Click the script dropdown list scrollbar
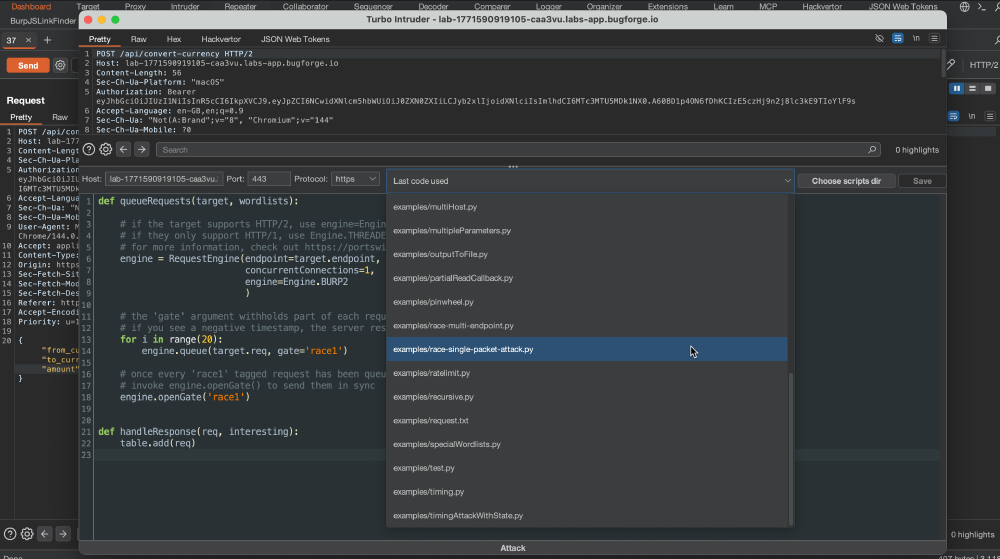 coord(791,449)
